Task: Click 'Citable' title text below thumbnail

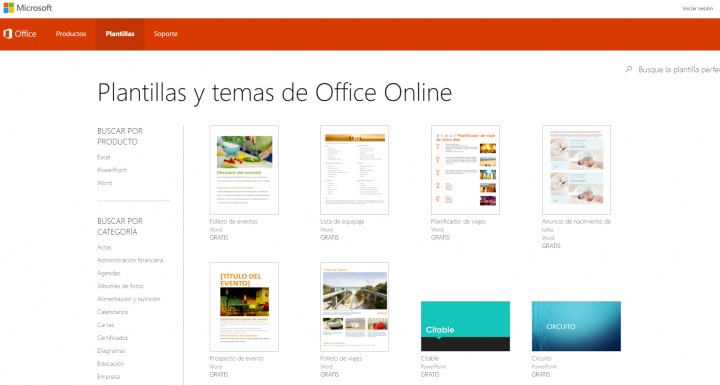Action: [430, 358]
